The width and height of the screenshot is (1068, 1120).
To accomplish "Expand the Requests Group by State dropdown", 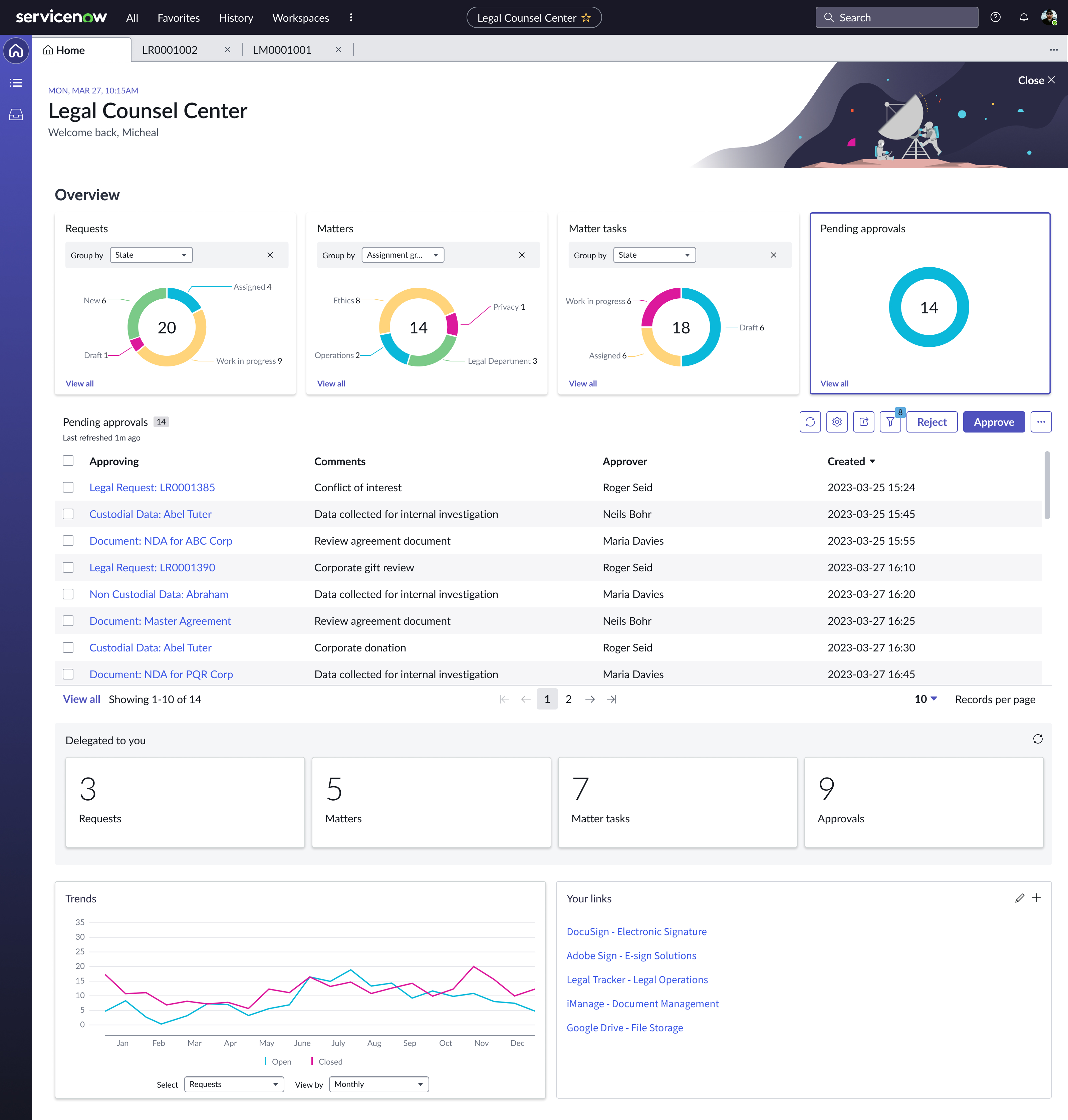I will [151, 255].
